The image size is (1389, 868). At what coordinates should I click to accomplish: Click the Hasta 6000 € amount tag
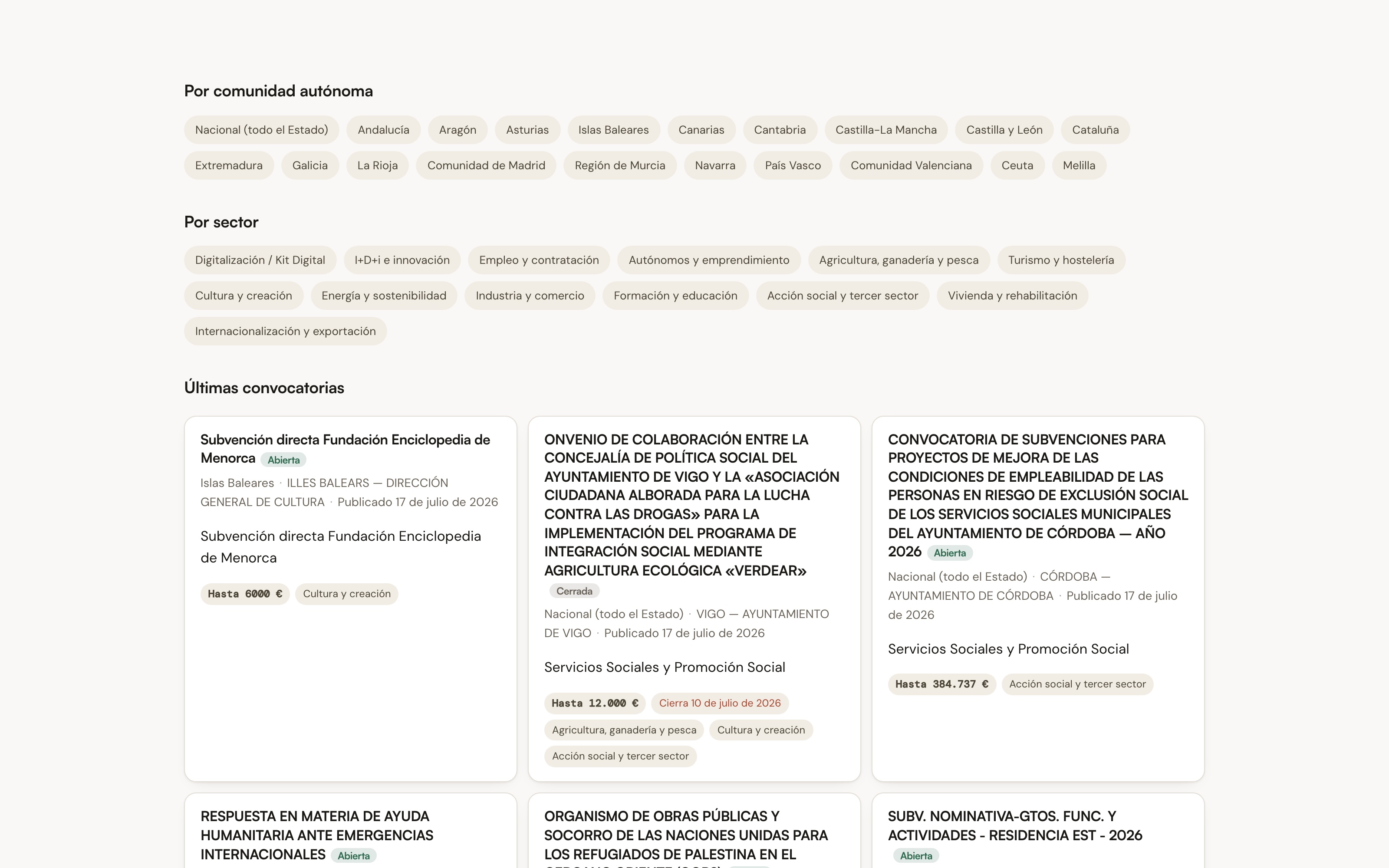(x=244, y=594)
